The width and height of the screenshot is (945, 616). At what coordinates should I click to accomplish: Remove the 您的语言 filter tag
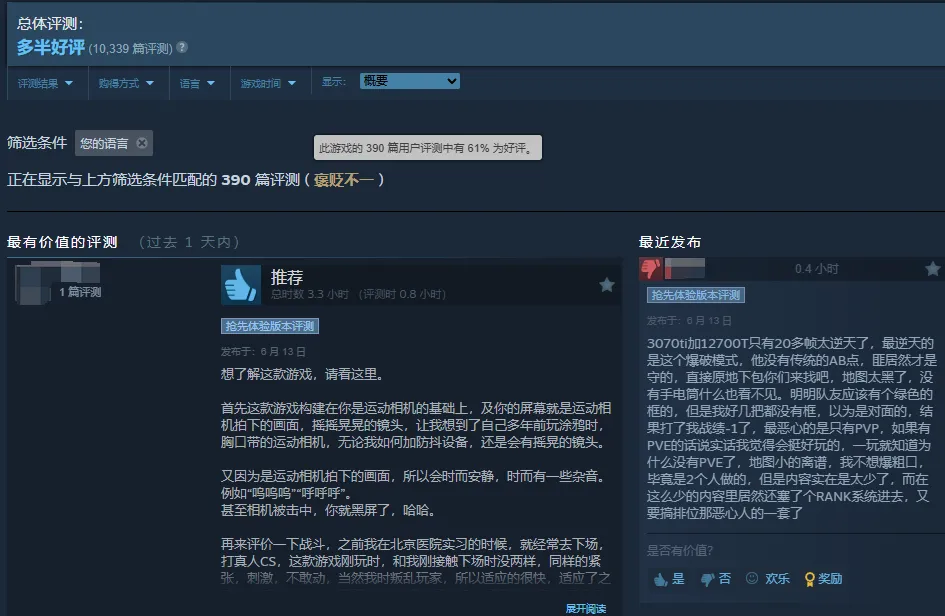pyautogui.click(x=142, y=143)
